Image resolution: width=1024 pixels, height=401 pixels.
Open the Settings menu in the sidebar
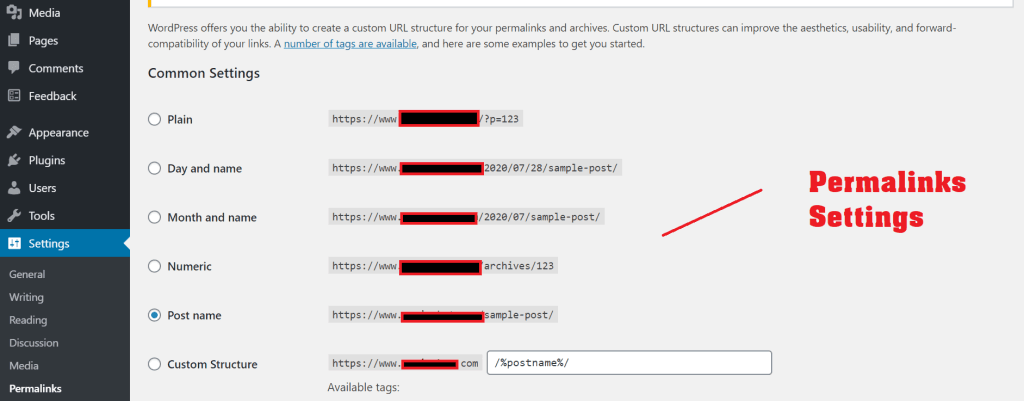tap(49, 243)
